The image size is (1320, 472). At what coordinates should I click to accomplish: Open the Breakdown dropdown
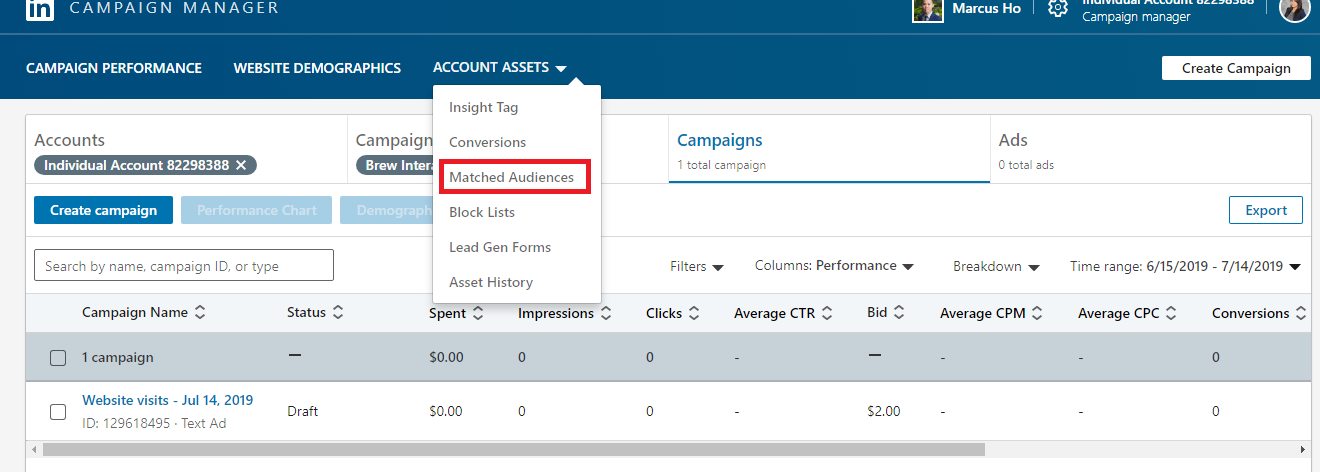click(996, 266)
